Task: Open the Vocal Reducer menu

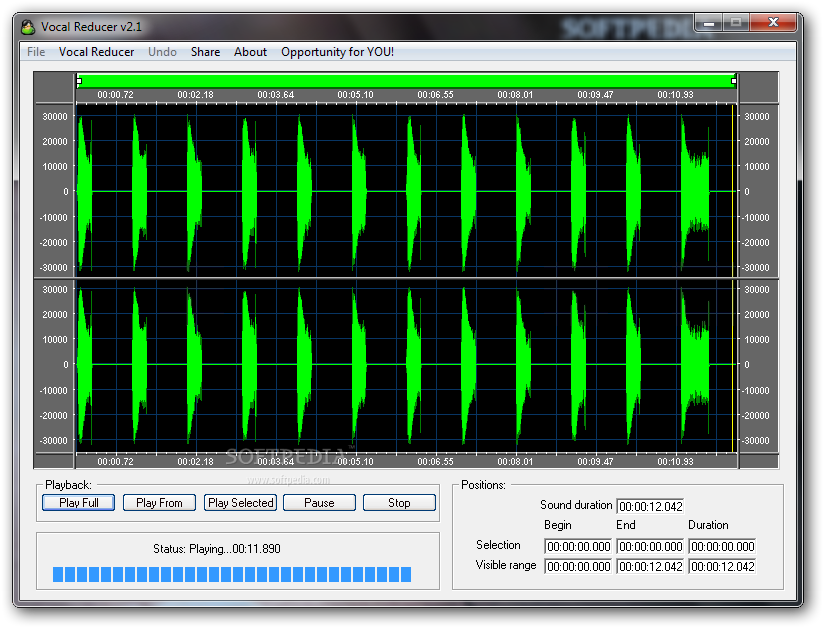Action: (x=96, y=52)
